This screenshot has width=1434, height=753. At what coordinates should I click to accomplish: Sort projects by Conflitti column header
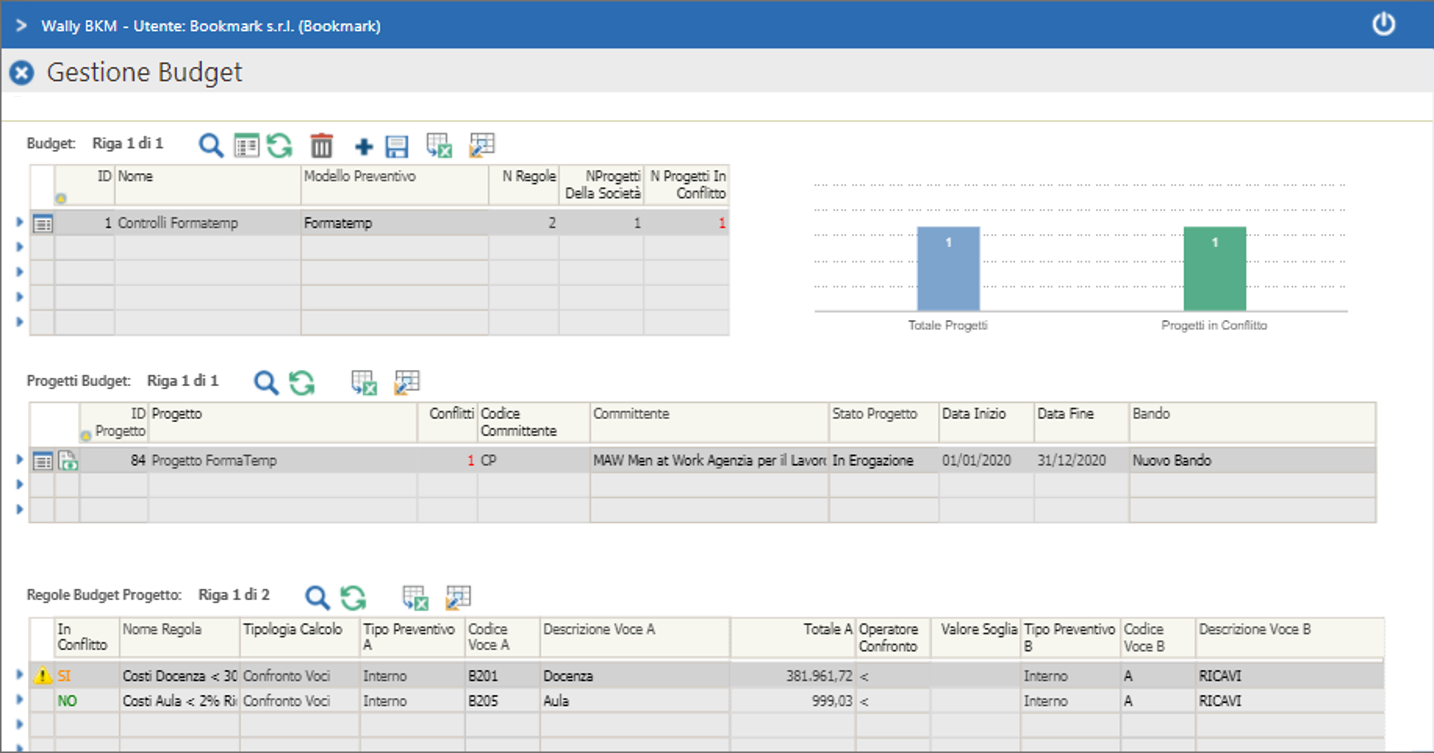click(x=448, y=422)
